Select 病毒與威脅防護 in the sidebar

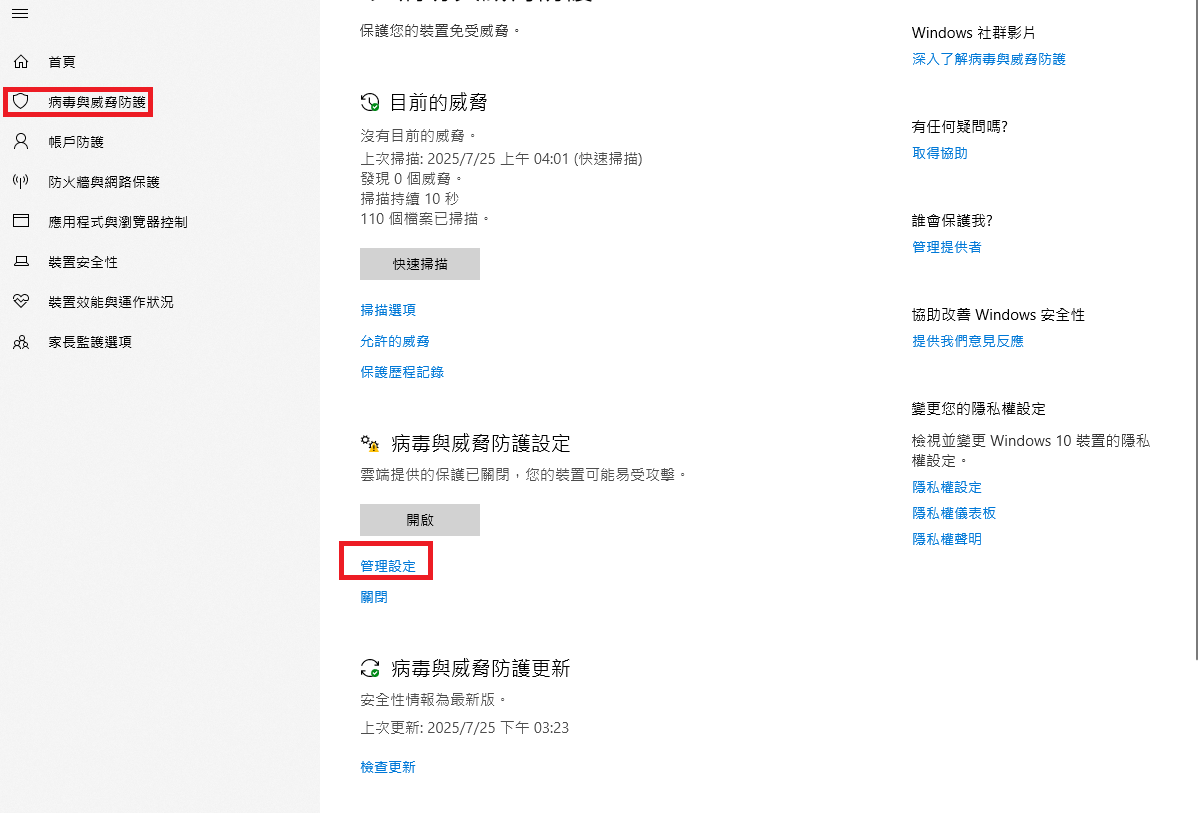click(x=97, y=102)
